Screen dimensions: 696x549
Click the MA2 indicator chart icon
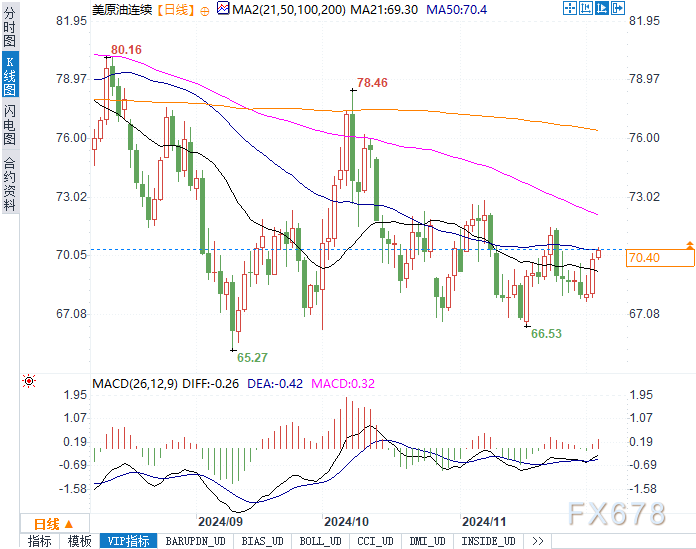[223, 8]
